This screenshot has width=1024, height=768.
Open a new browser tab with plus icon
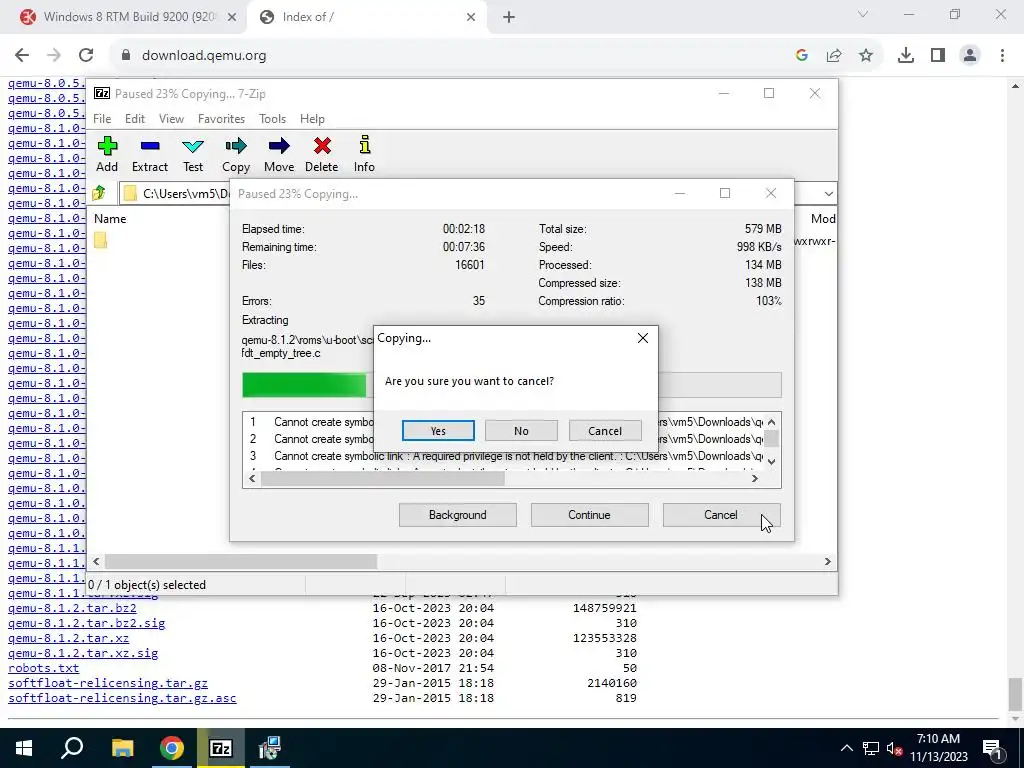tap(509, 18)
